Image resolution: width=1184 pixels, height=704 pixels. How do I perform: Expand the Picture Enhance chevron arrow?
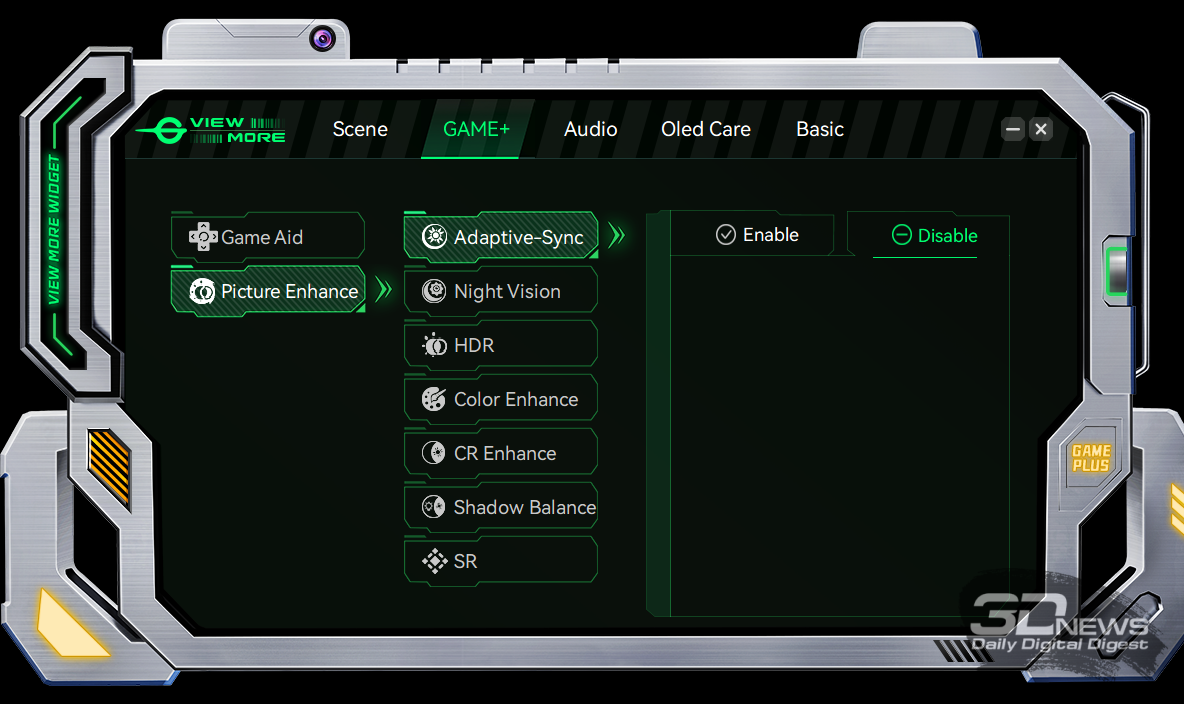383,291
